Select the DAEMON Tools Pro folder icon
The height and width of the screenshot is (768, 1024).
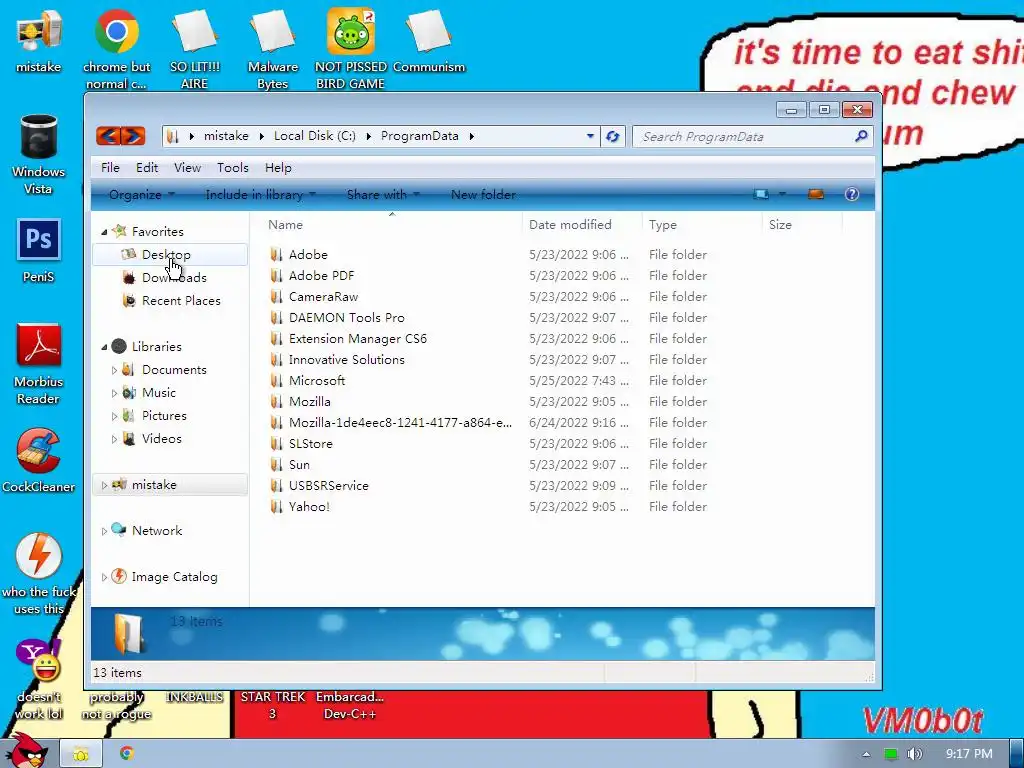[x=277, y=317]
